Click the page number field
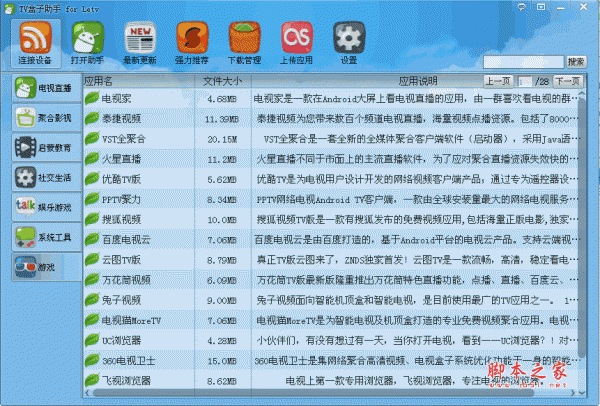The image size is (600, 406). pyautogui.click(x=525, y=82)
